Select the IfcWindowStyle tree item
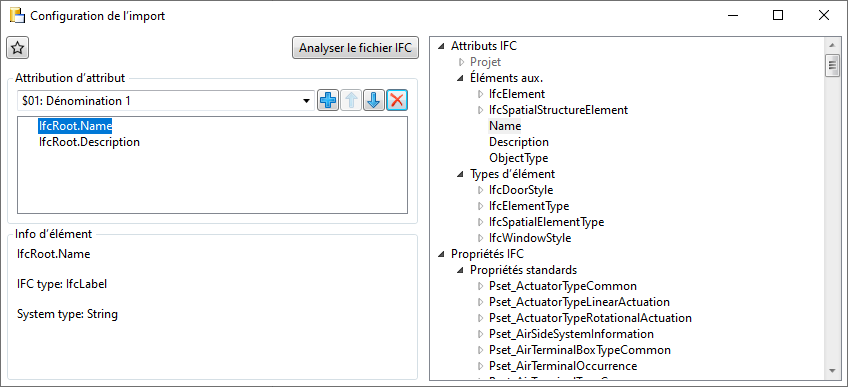This screenshot has height=387, width=848. 529,238
